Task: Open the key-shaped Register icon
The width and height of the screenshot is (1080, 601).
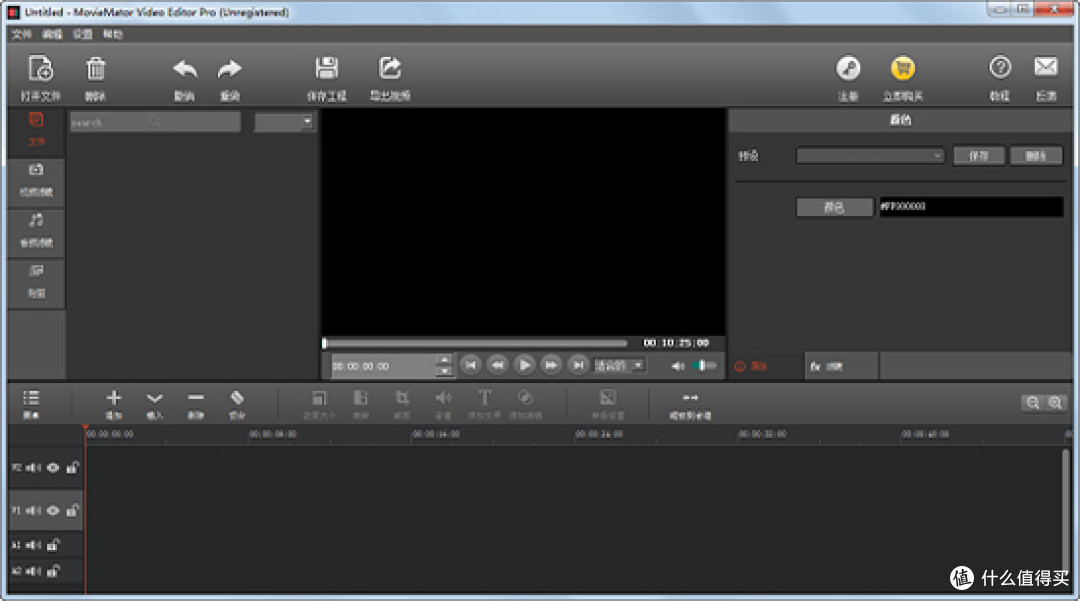Action: coord(848,69)
